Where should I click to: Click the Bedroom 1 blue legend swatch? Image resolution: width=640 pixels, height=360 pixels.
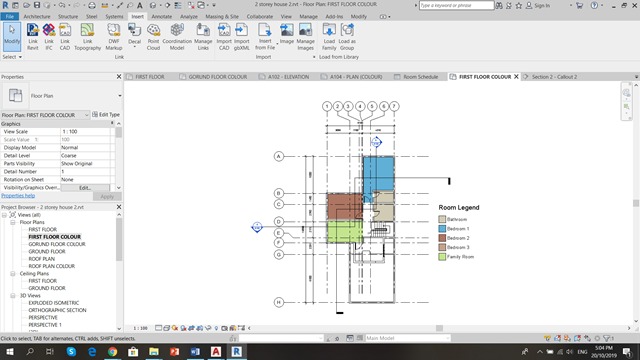click(x=442, y=229)
